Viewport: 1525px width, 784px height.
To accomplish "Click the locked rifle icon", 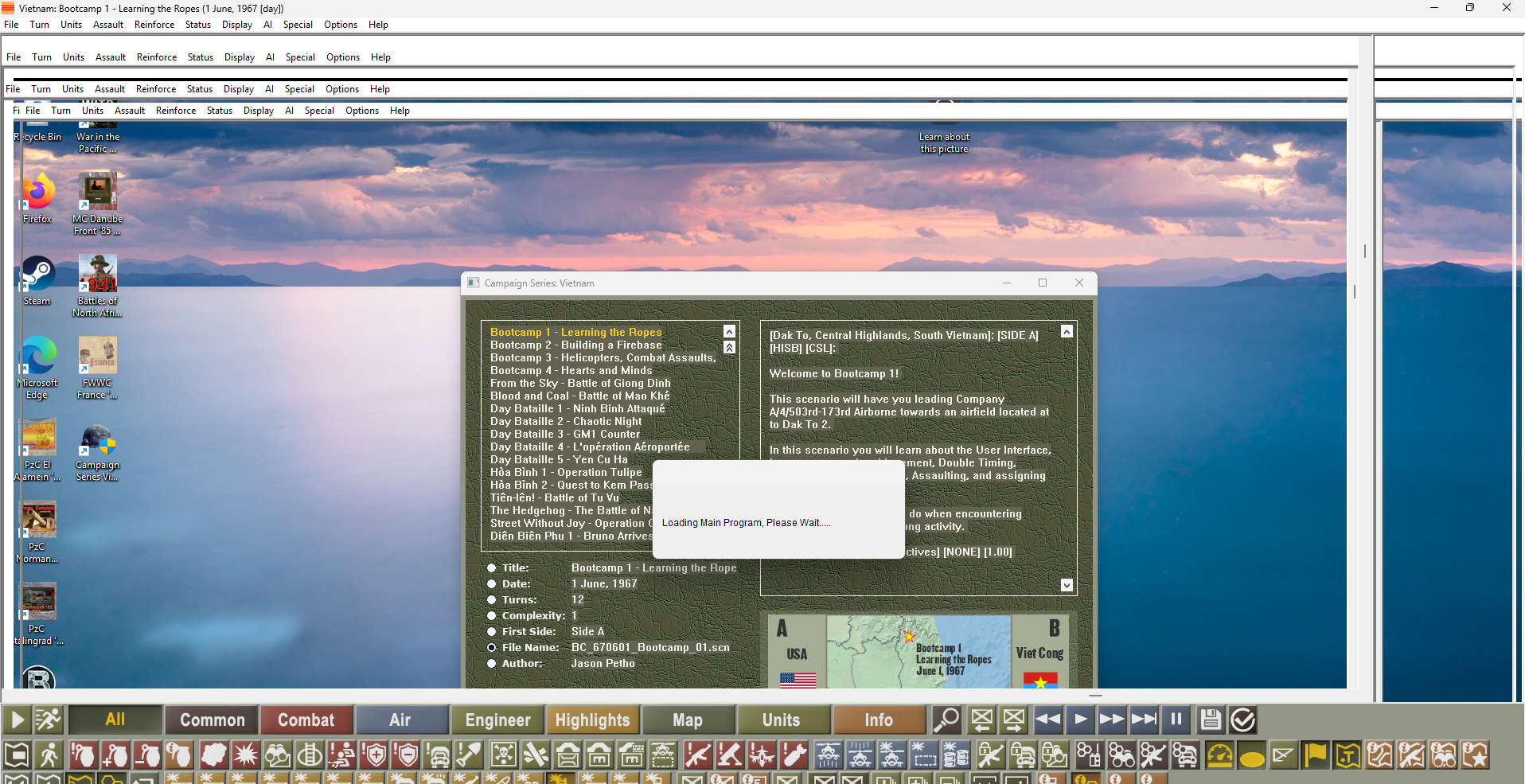I will [990, 755].
